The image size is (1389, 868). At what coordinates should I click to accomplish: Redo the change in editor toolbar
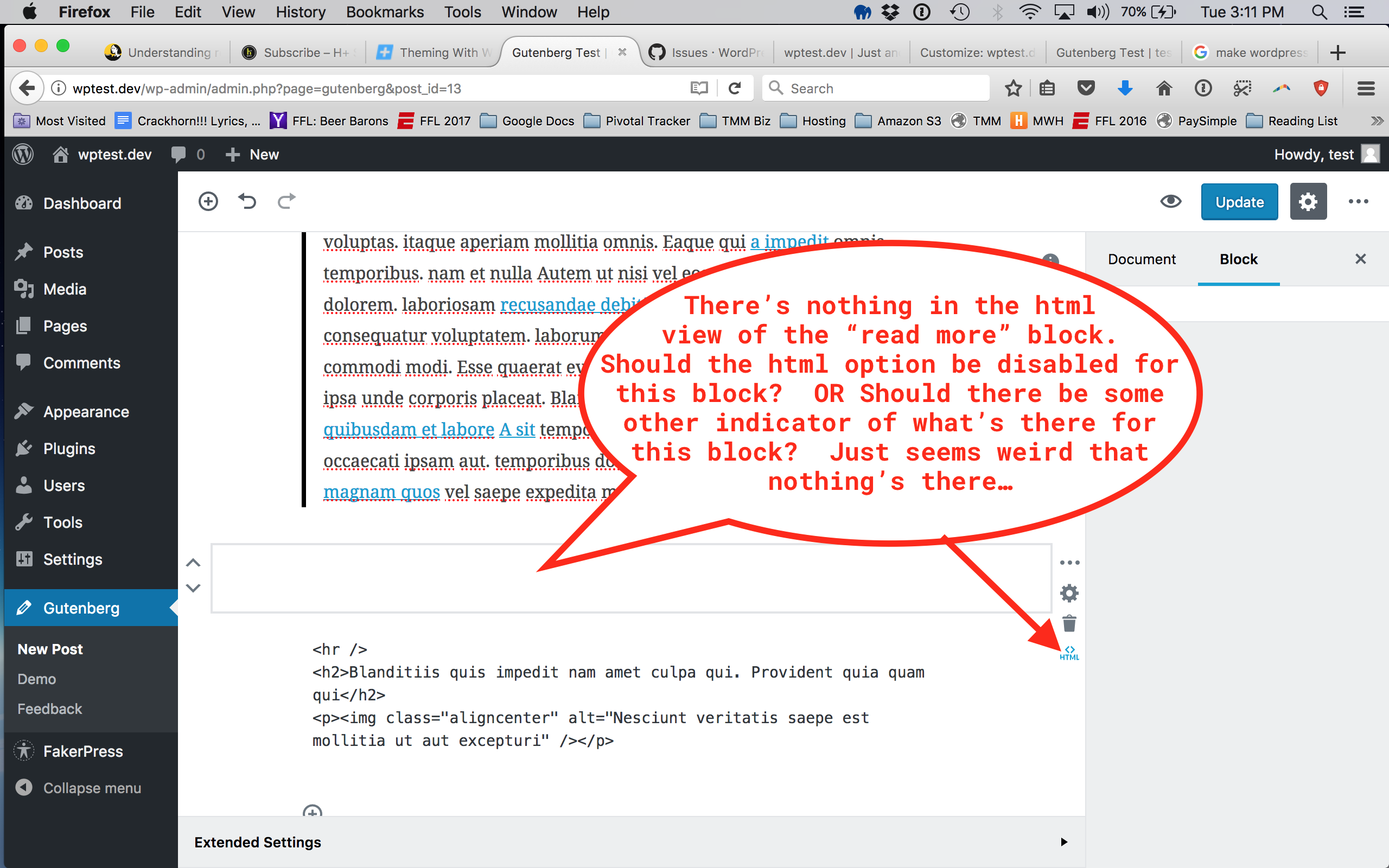[x=286, y=201]
